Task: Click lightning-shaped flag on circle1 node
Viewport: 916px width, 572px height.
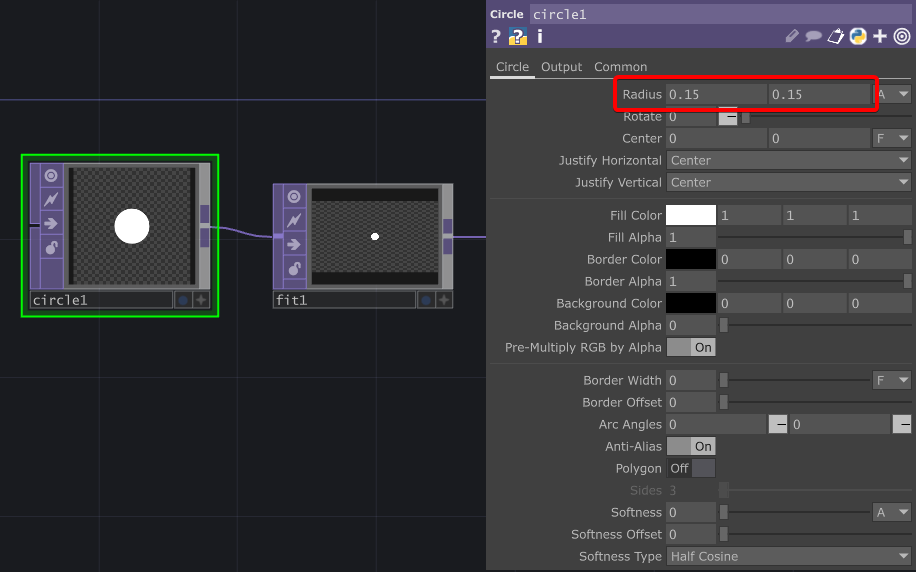Action: (x=51, y=200)
